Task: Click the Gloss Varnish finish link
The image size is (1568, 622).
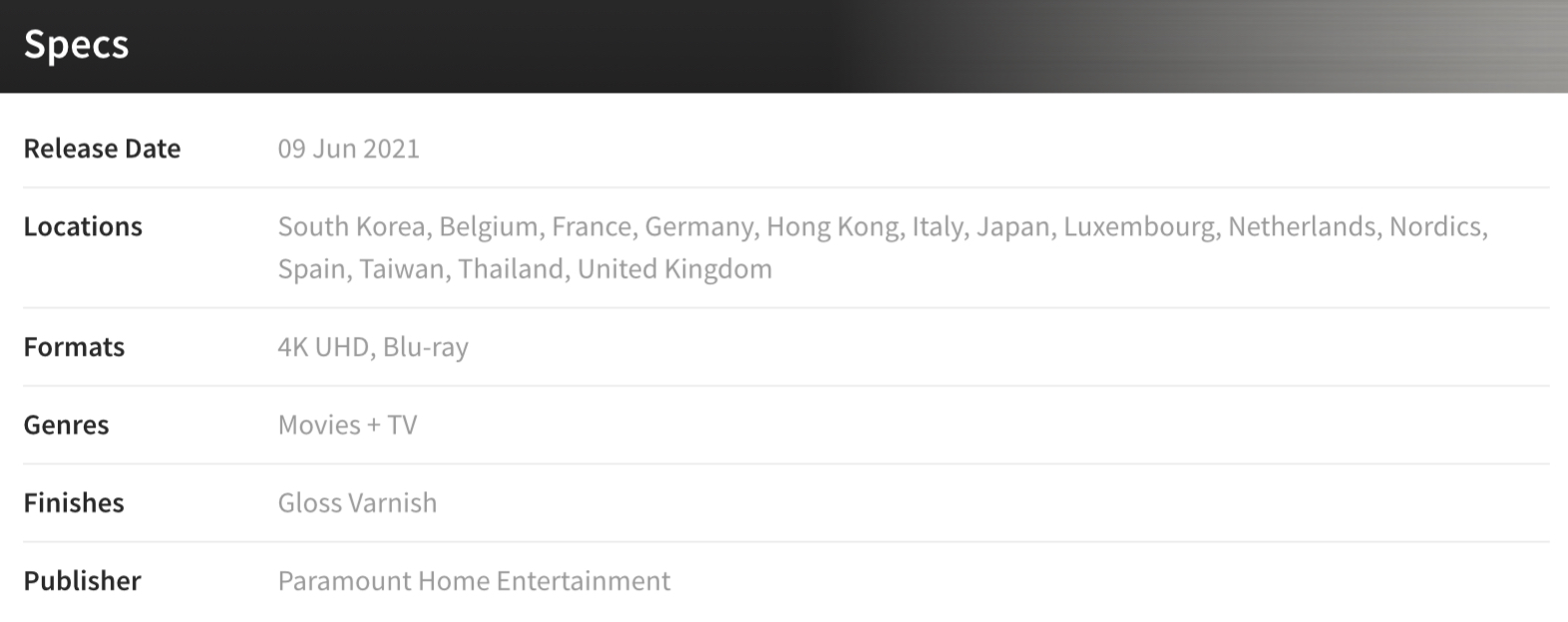Action: click(357, 502)
